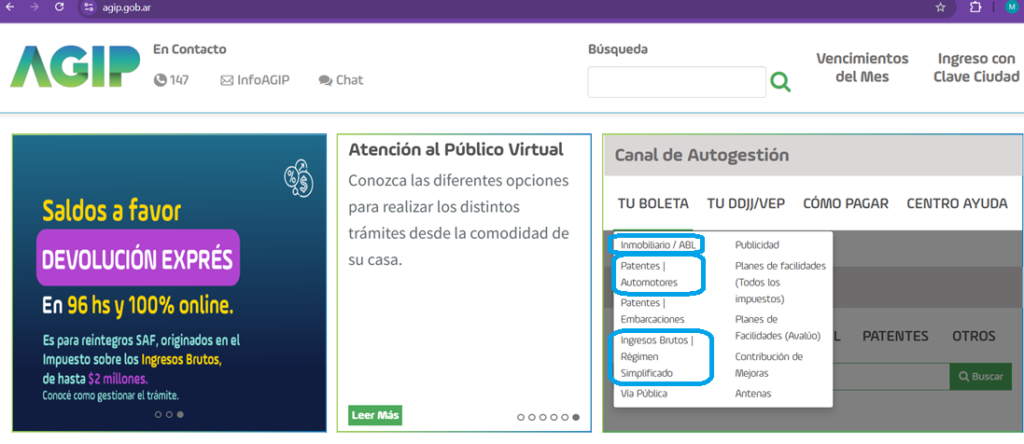Click Ingreso con Clave Ciudad link
This screenshot has height=444, width=1024.
click(977, 67)
